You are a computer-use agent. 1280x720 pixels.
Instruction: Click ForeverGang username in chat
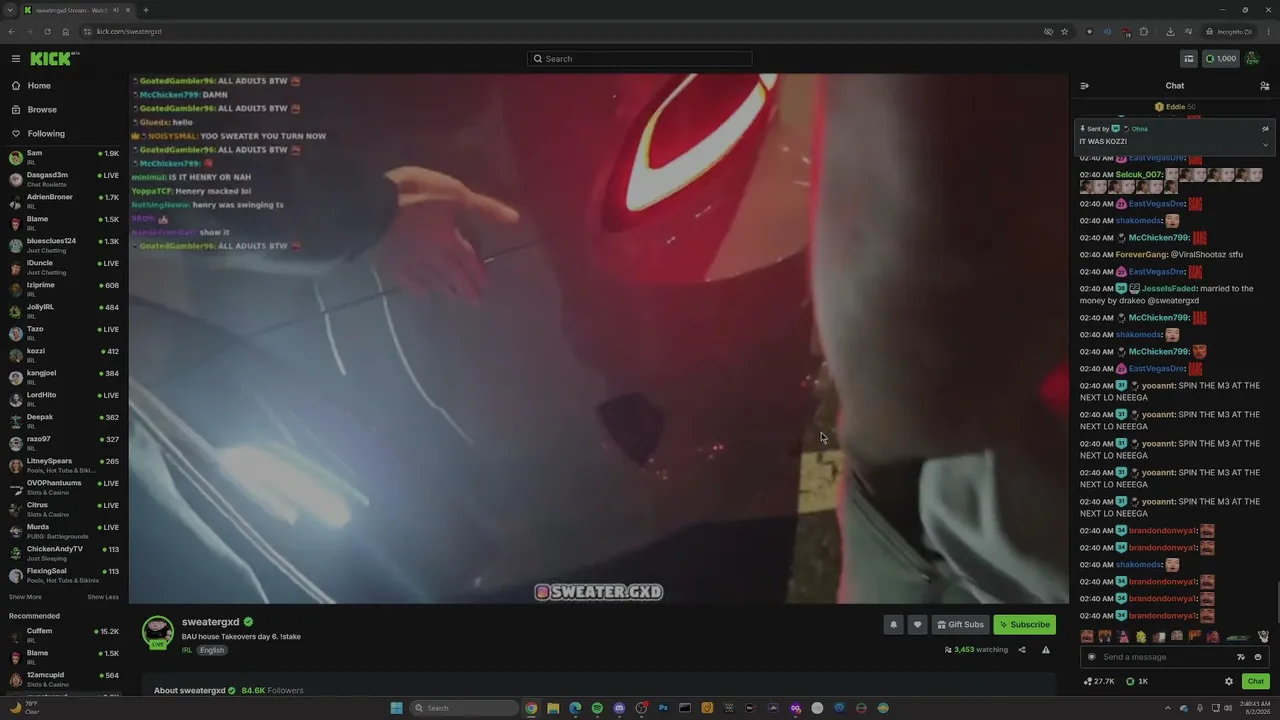click(1140, 255)
